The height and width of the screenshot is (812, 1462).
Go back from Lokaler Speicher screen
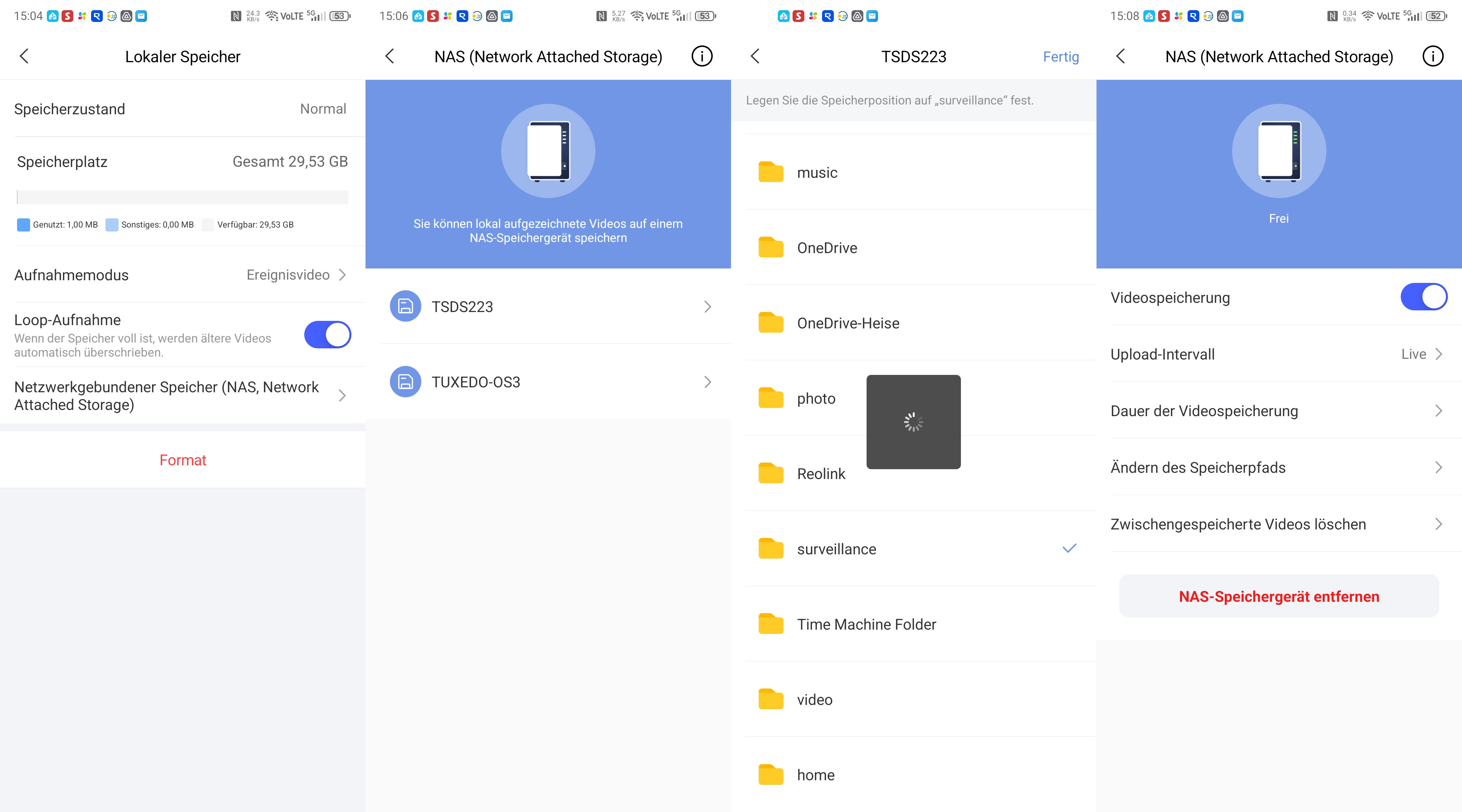[24, 56]
